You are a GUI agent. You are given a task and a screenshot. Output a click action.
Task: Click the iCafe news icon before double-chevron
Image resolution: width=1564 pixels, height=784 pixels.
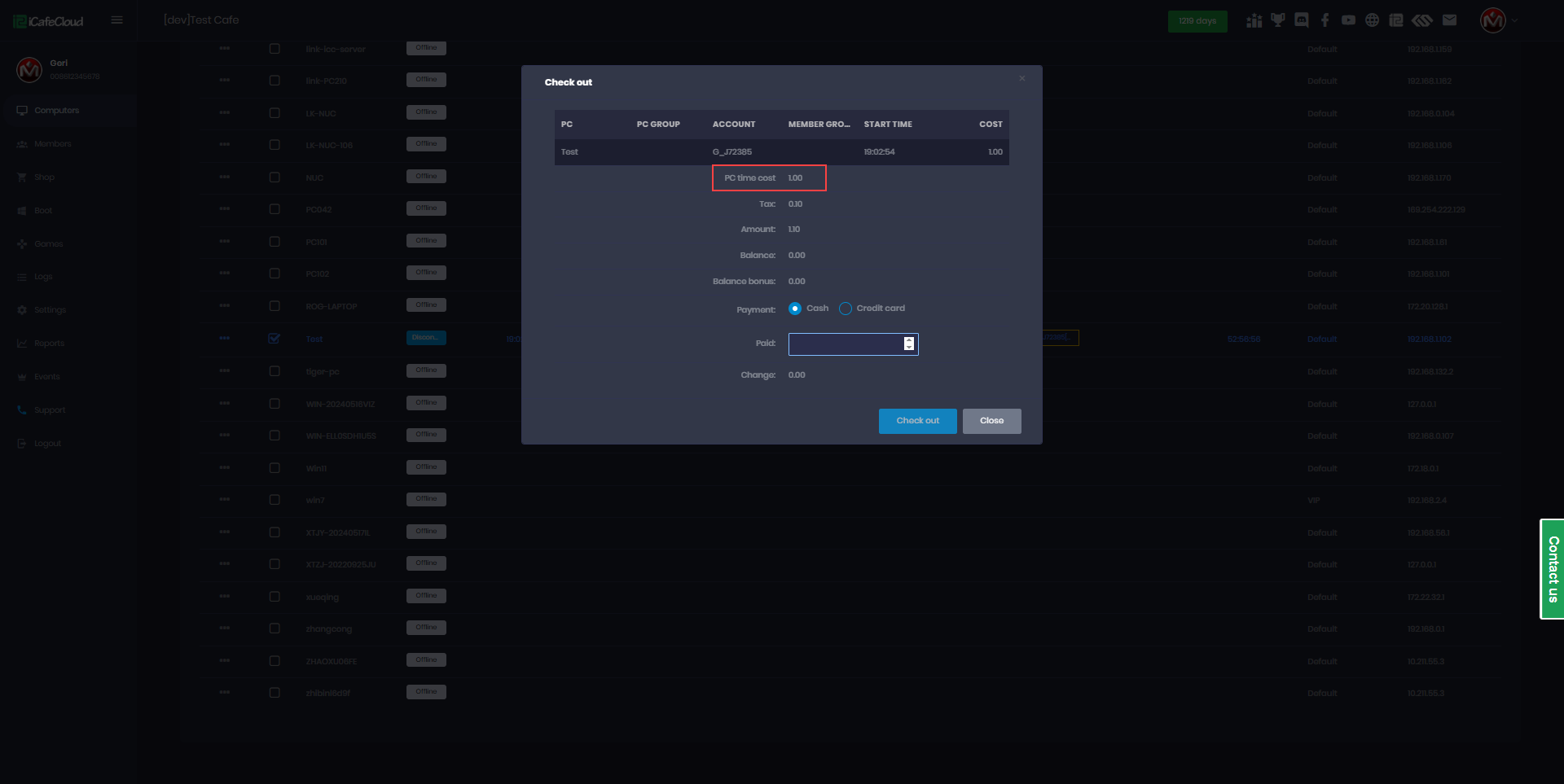(x=1396, y=20)
